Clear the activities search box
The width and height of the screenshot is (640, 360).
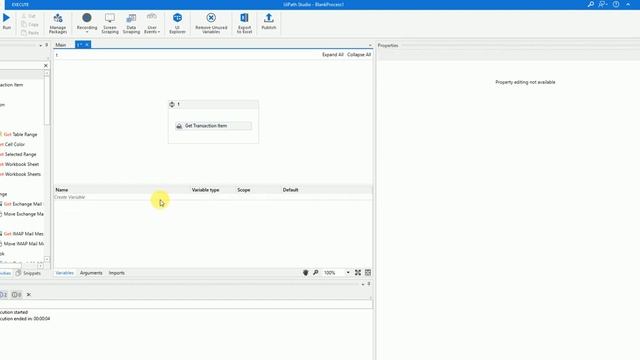click(x=46, y=66)
